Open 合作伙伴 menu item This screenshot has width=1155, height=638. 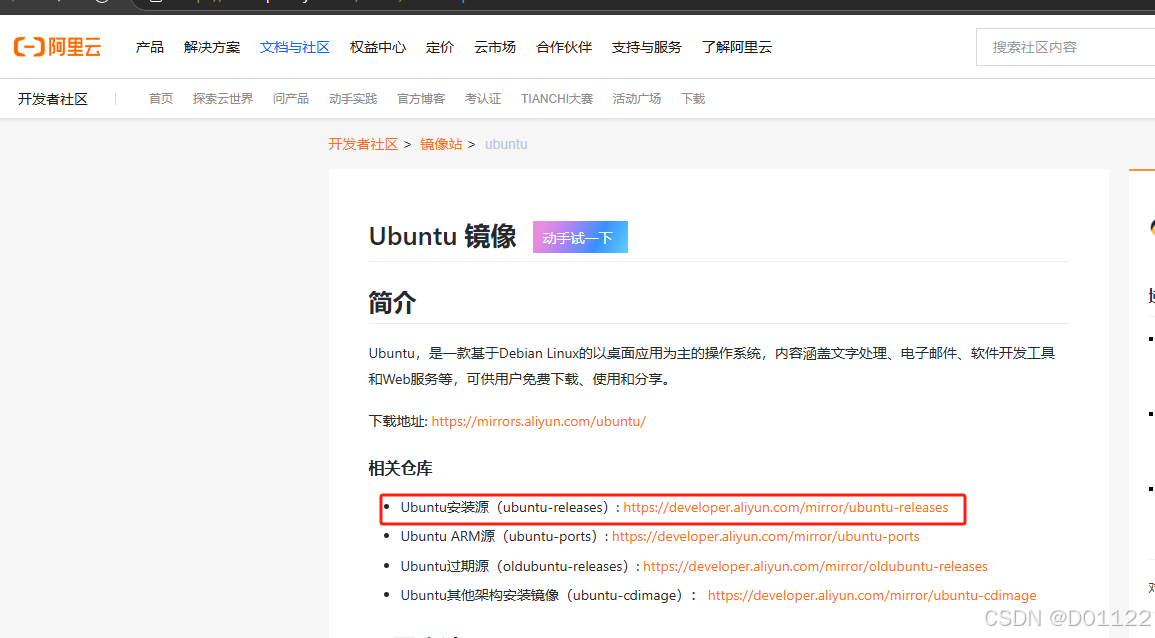click(x=564, y=47)
